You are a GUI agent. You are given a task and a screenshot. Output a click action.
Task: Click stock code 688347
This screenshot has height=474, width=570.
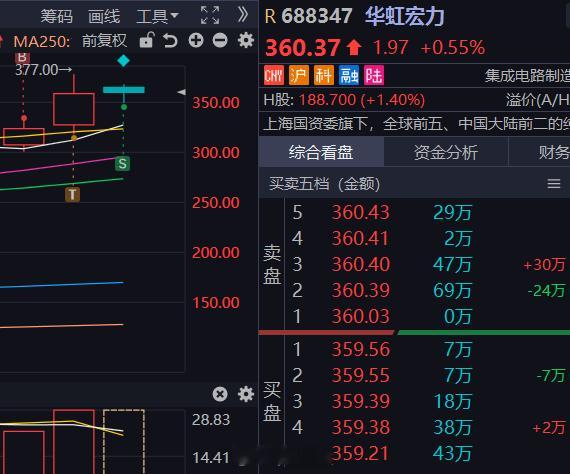[317, 16]
